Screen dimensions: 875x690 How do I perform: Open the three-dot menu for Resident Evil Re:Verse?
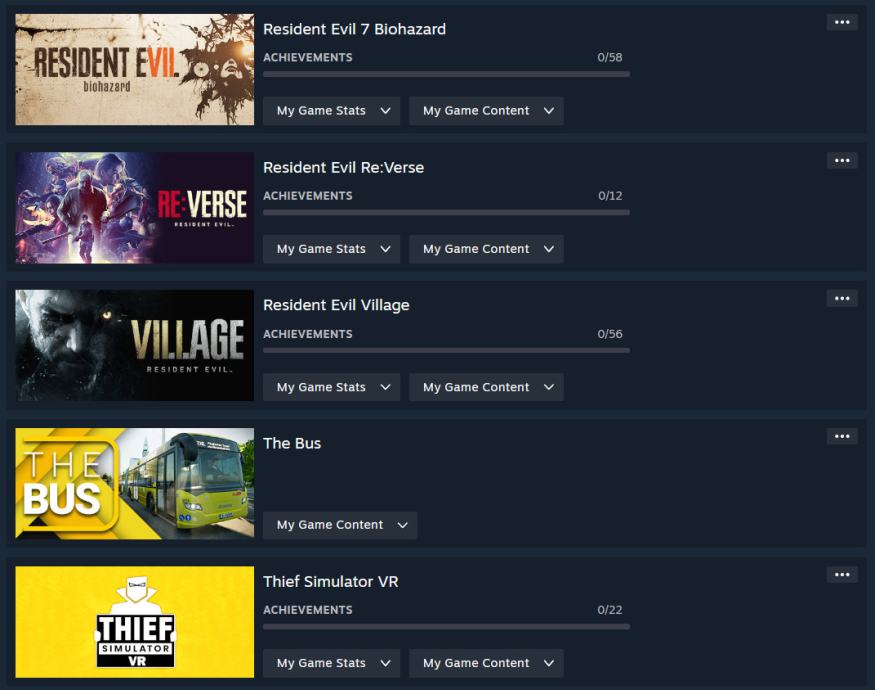[x=842, y=161]
